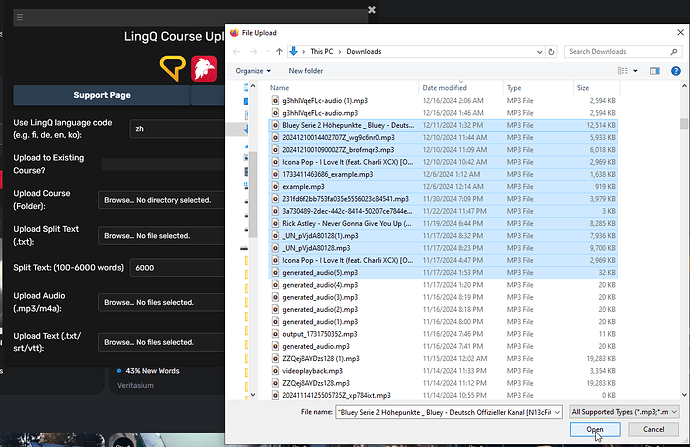Select the videoplayback.mp3 file
The image size is (690, 447).
[443, 371]
